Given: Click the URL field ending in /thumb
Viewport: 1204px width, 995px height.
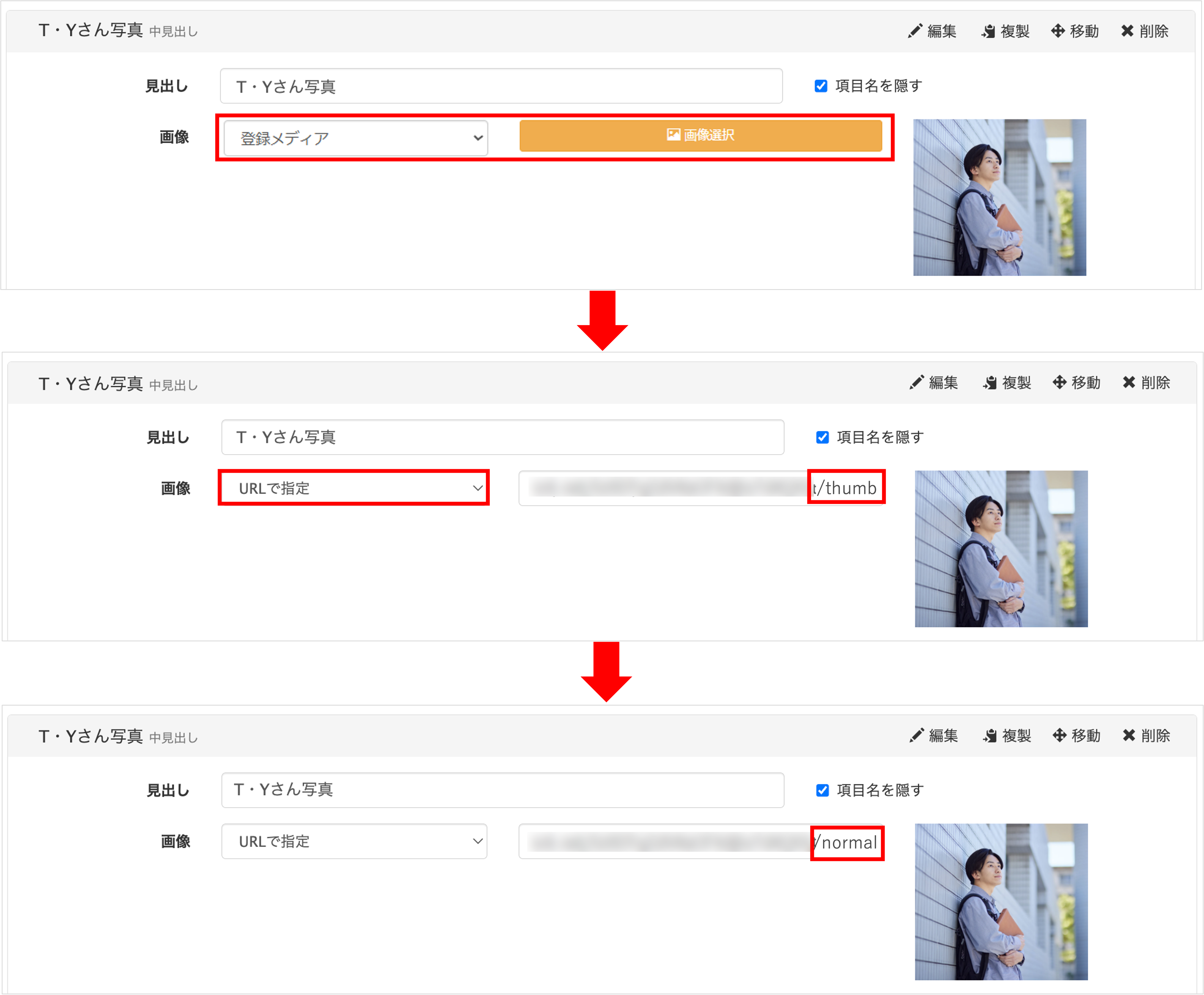Looking at the screenshot, I should pos(701,488).
